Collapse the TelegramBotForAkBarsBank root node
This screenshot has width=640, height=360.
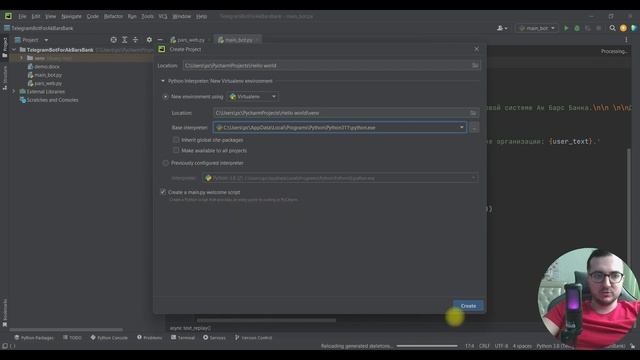pos(14,50)
